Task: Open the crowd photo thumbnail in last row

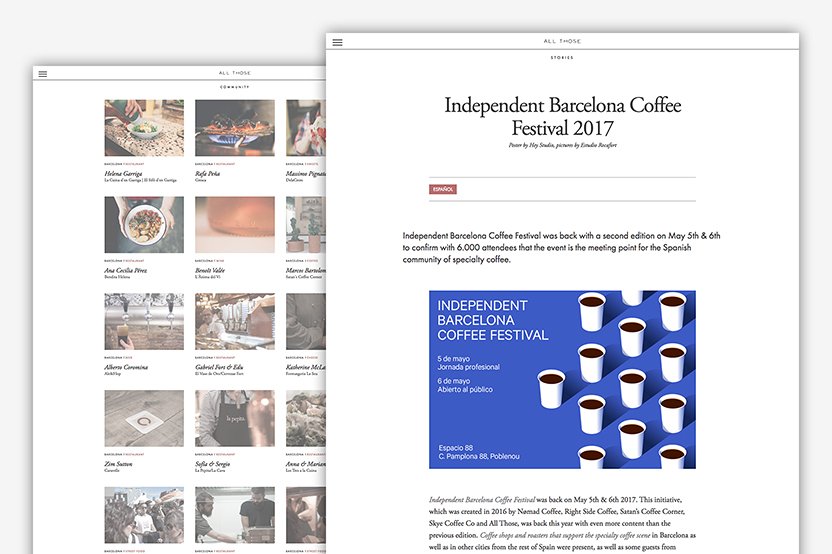Action: pos(144,515)
